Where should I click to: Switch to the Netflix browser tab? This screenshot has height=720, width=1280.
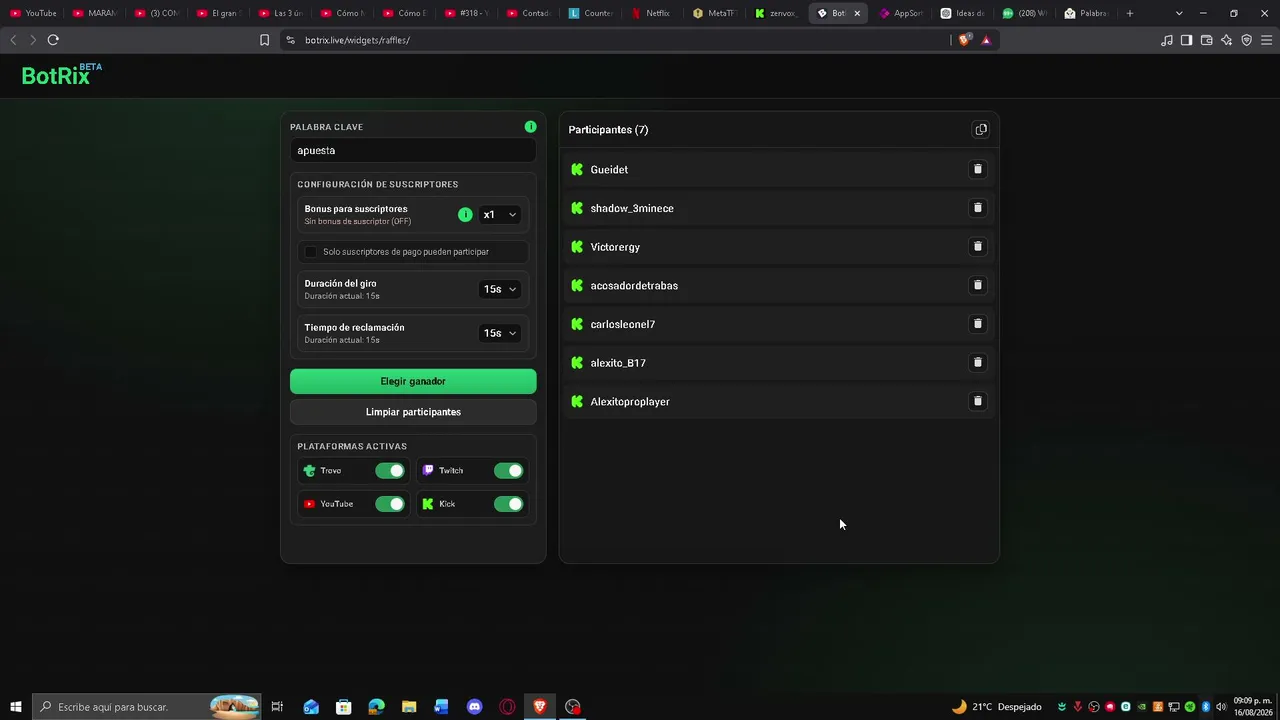point(651,13)
